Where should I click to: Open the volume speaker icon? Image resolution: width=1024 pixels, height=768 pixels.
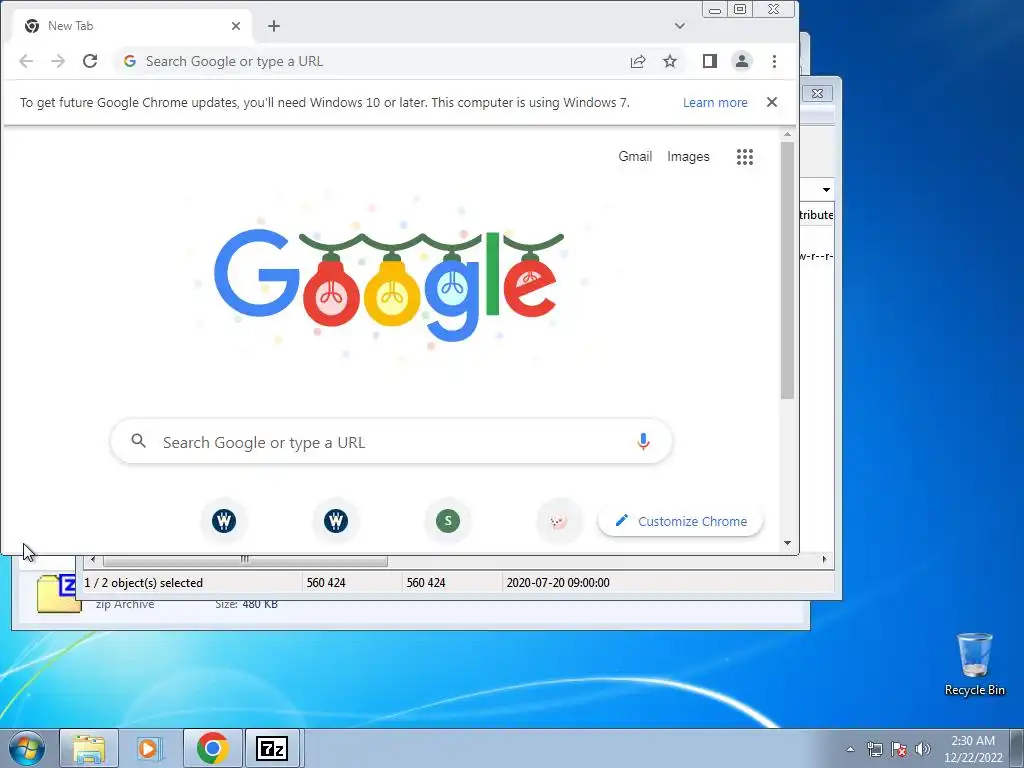pyautogui.click(x=923, y=749)
